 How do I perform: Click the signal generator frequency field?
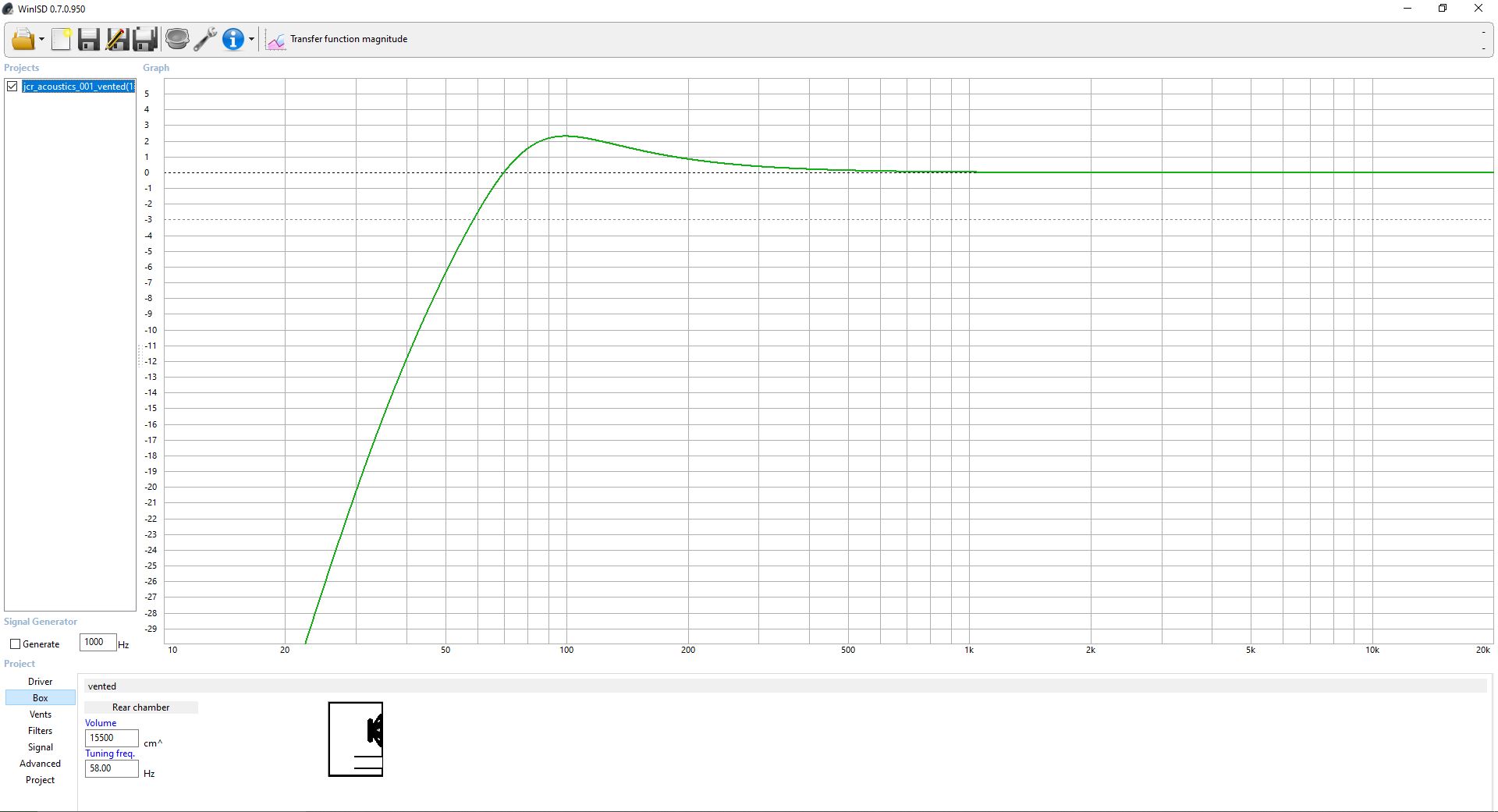98,642
